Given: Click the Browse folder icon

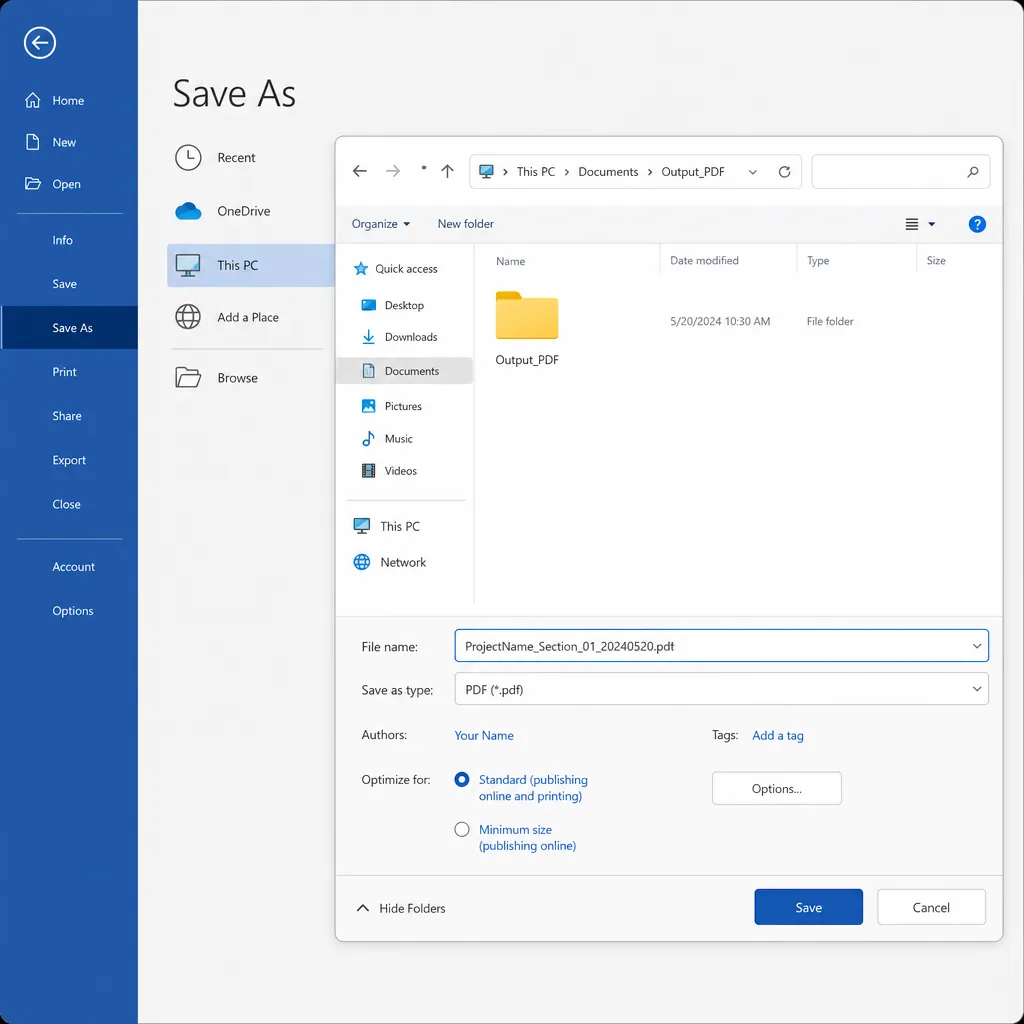Looking at the screenshot, I should click(x=188, y=377).
